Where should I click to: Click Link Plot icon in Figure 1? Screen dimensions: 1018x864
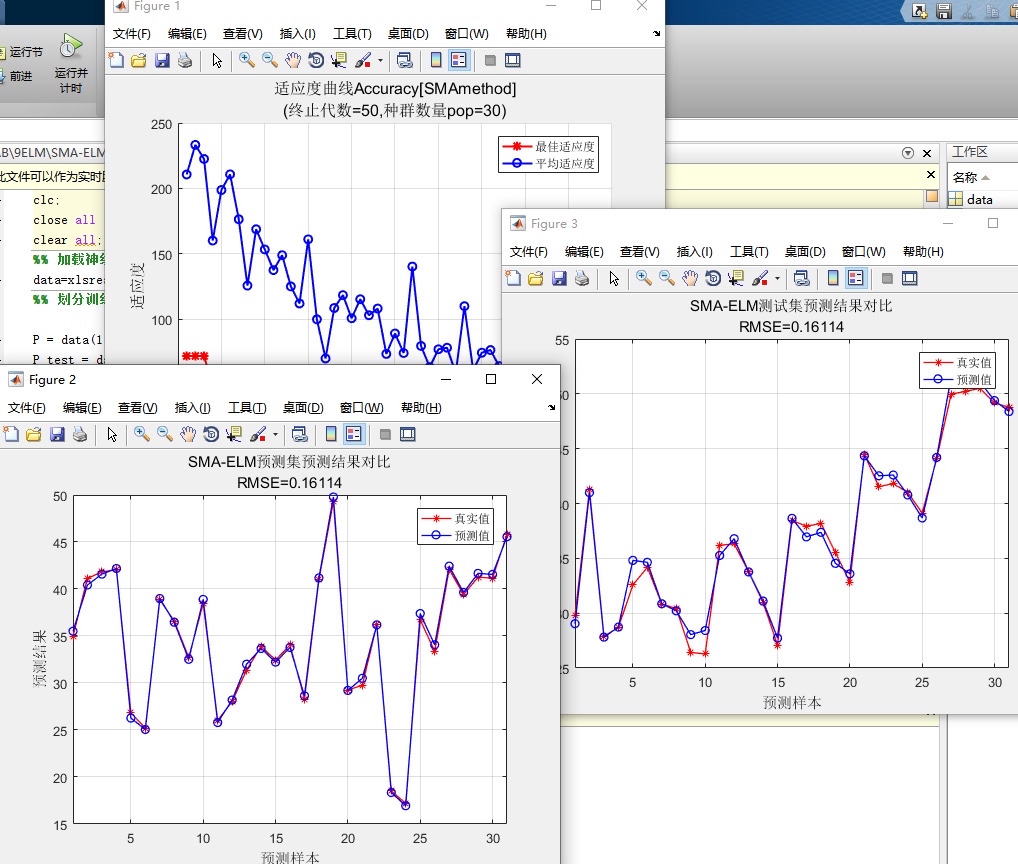point(404,60)
